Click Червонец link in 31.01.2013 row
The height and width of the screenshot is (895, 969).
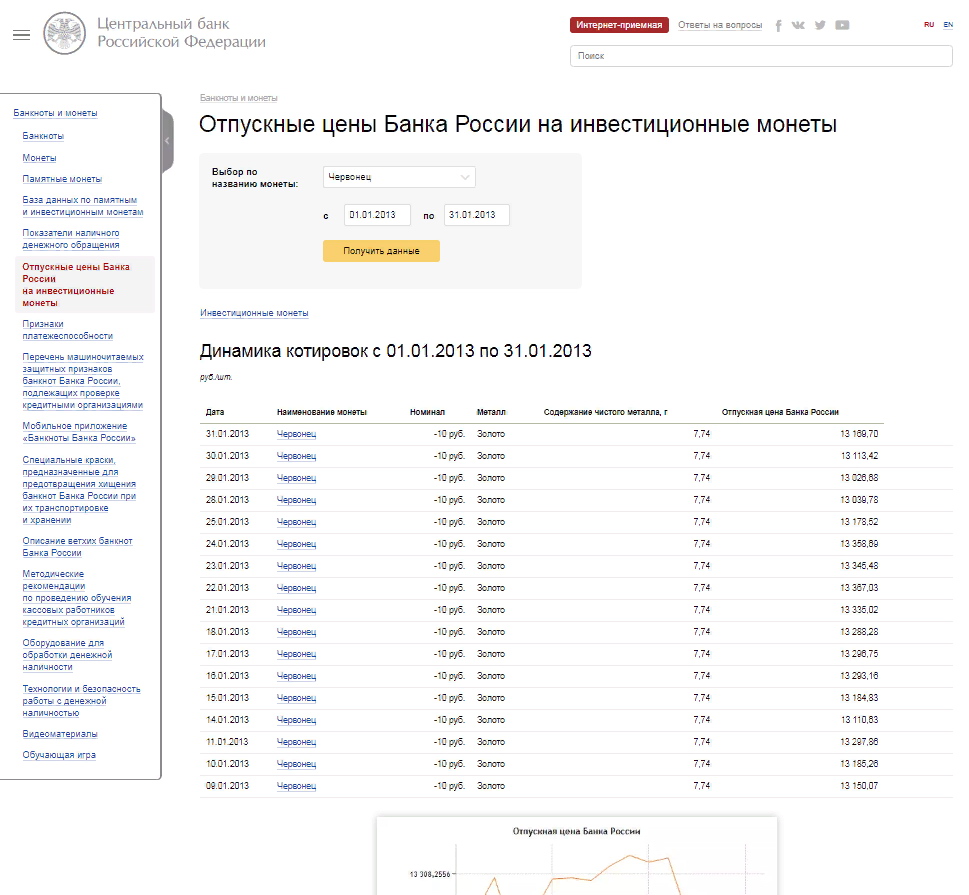coord(296,434)
